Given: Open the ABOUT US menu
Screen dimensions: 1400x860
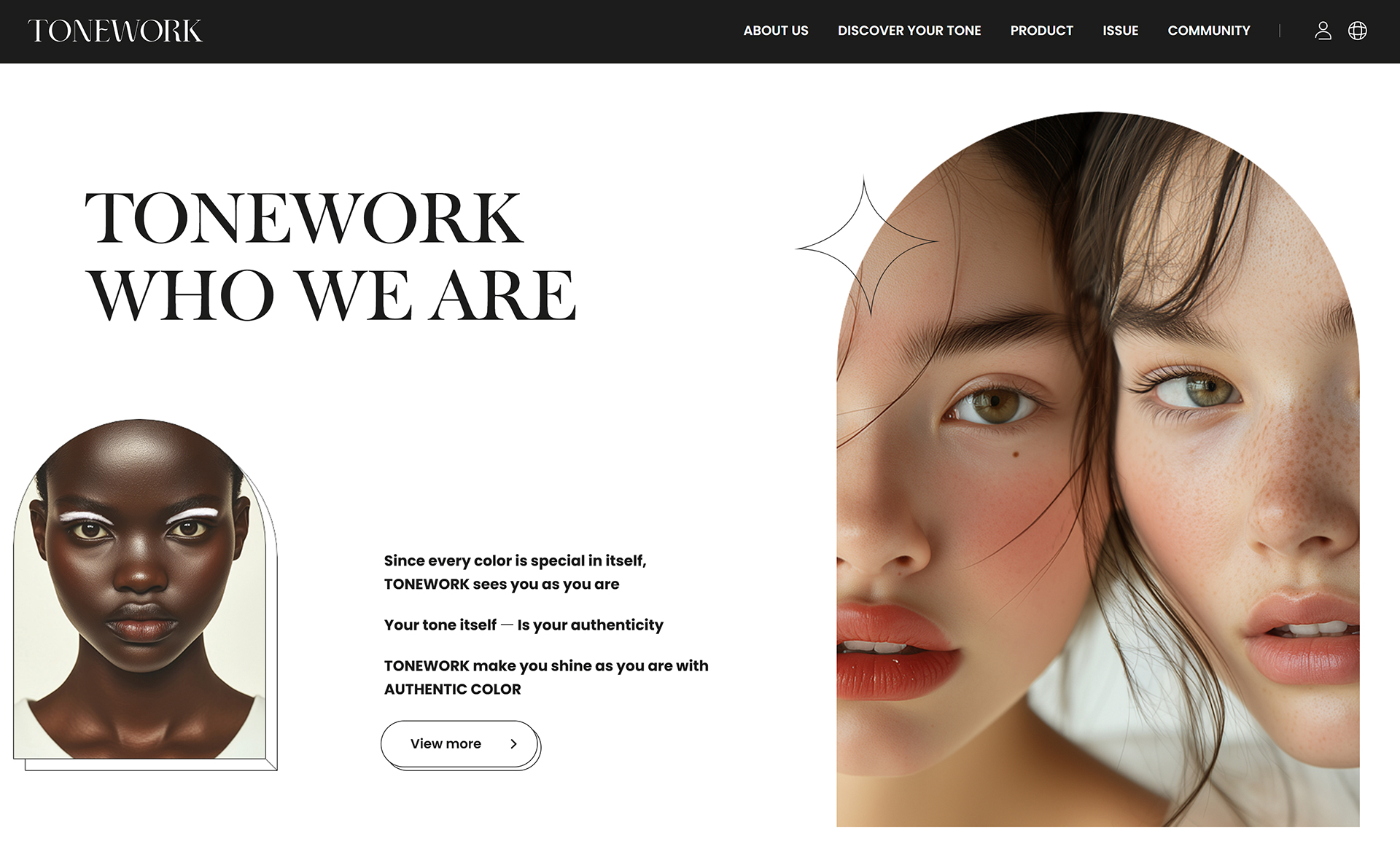Looking at the screenshot, I should 776,31.
